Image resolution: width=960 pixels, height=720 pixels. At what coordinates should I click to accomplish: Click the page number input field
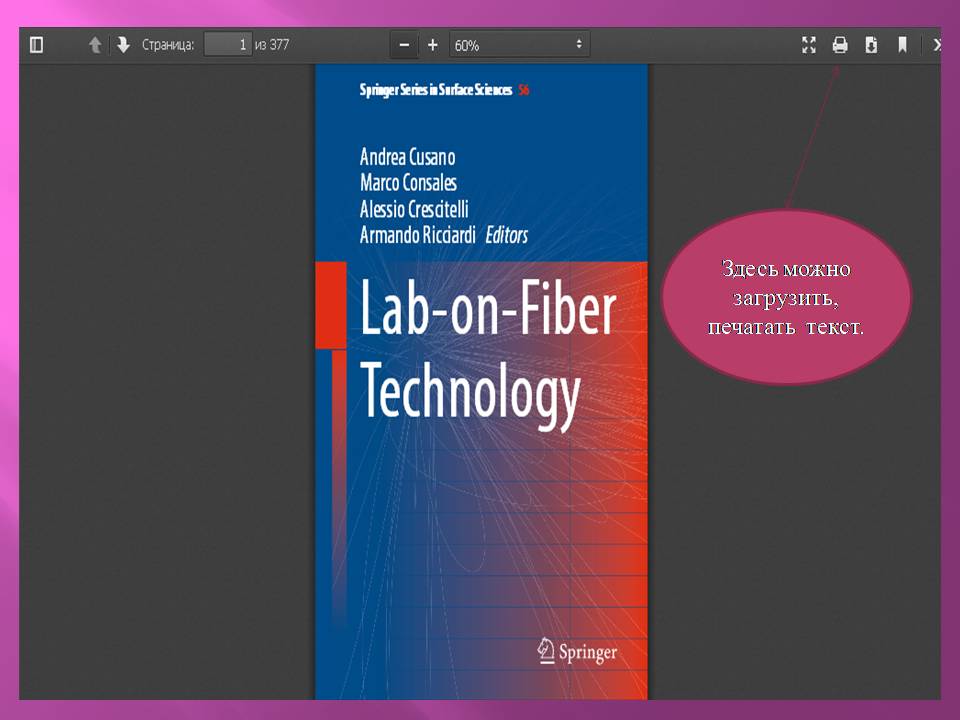click(228, 45)
